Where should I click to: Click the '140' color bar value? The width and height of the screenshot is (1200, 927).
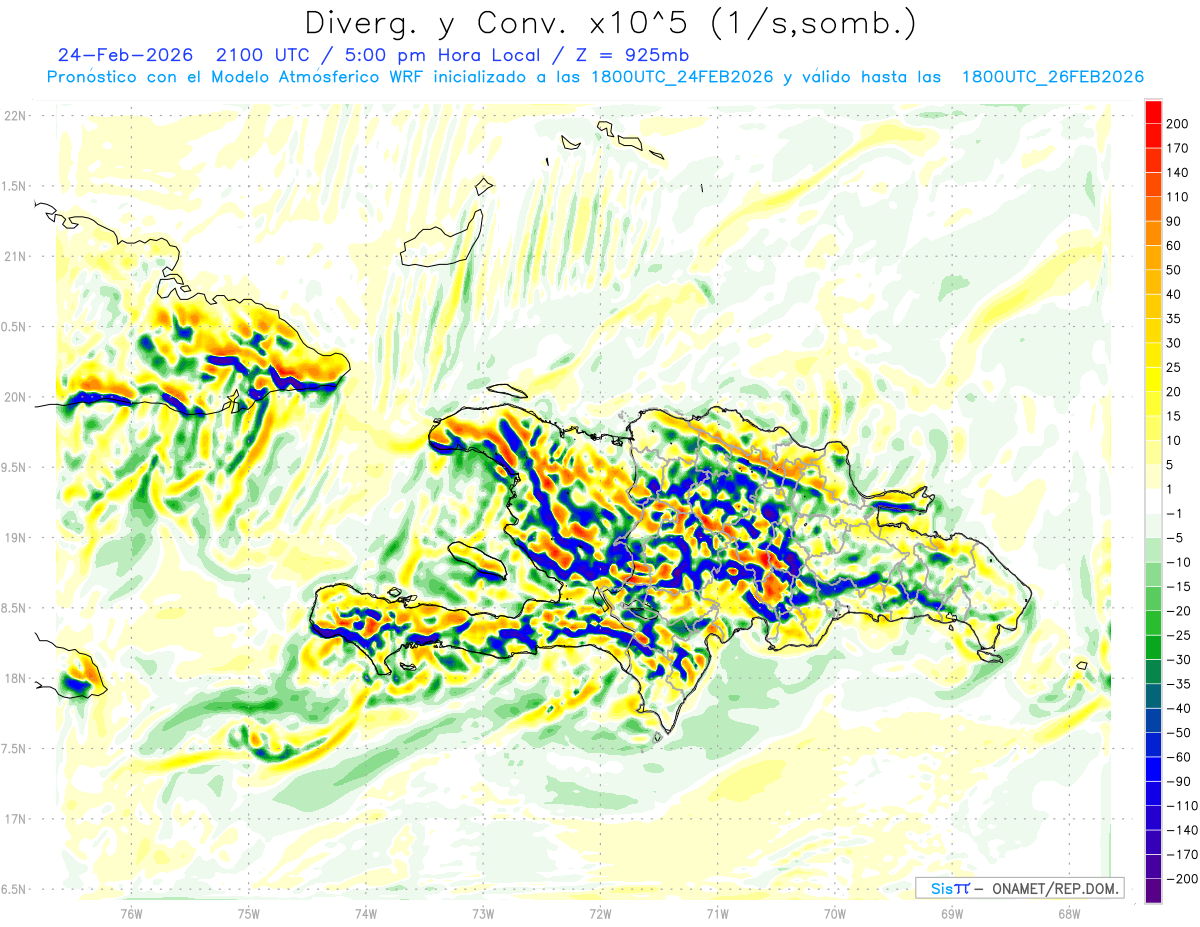[x=1177, y=173]
